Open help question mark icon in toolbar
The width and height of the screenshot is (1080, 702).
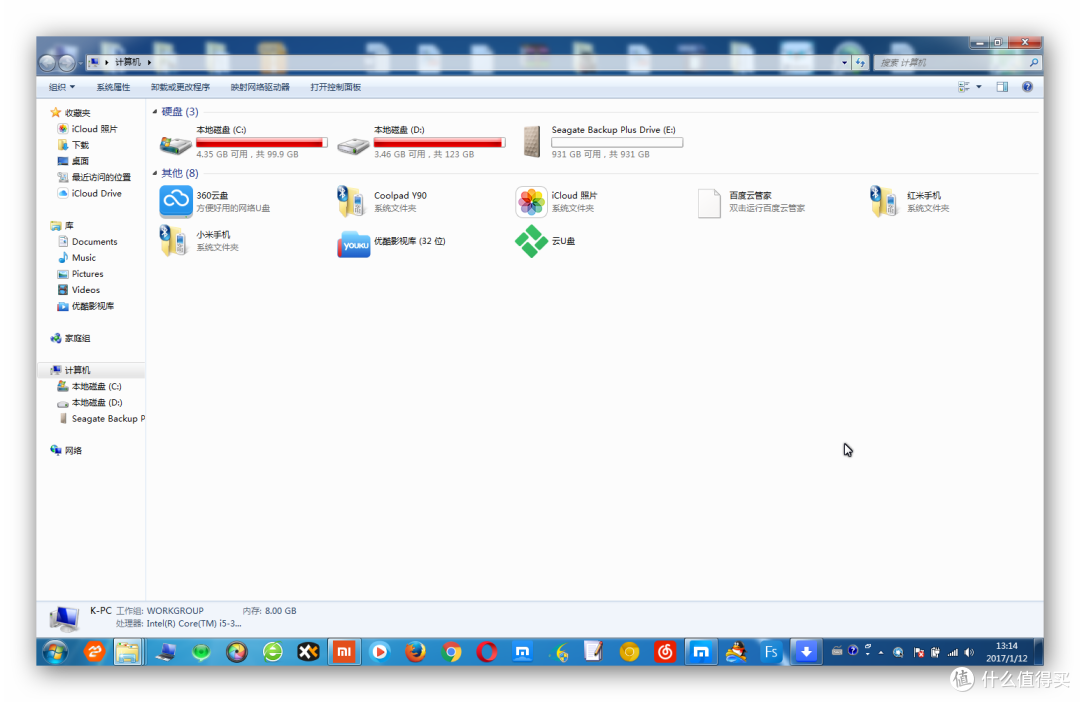pyautogui.click(x=1027, y=87)
